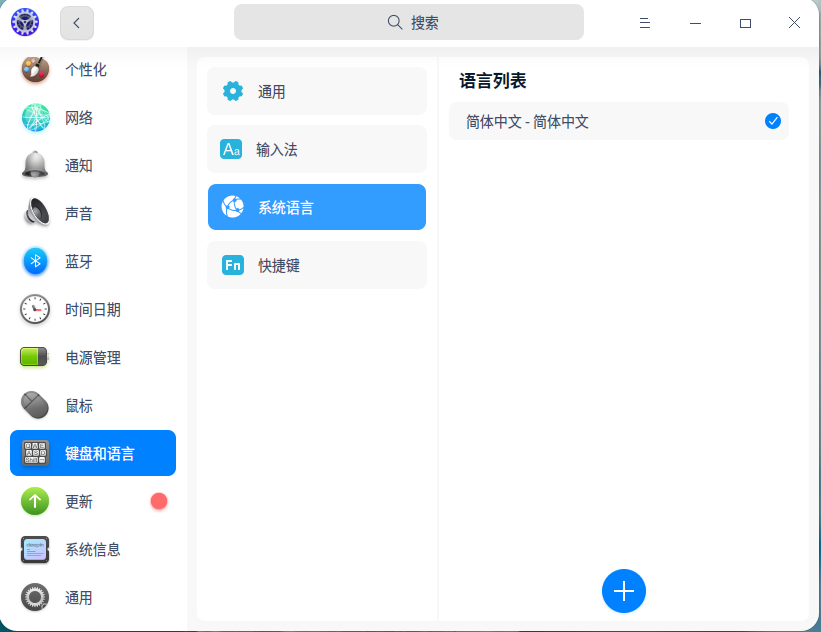Open the 时间日期 settings label

[x=93, y=309]
